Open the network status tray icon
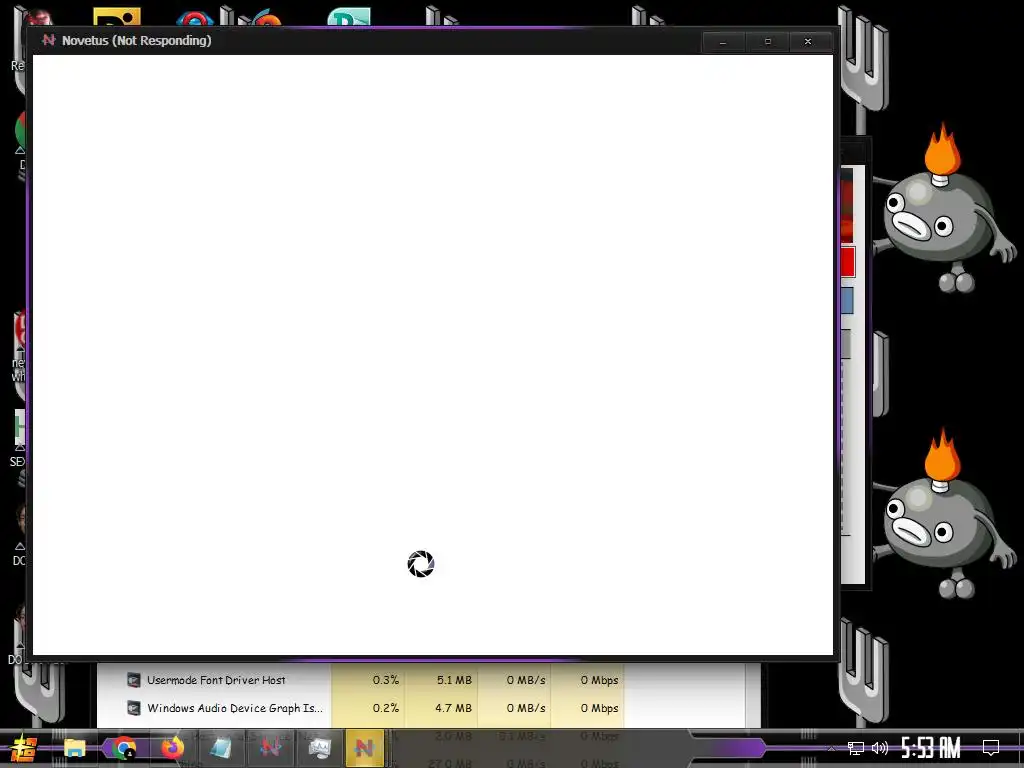The height and width of the screenshot is (768, 1024). click(x=856, y=748)
